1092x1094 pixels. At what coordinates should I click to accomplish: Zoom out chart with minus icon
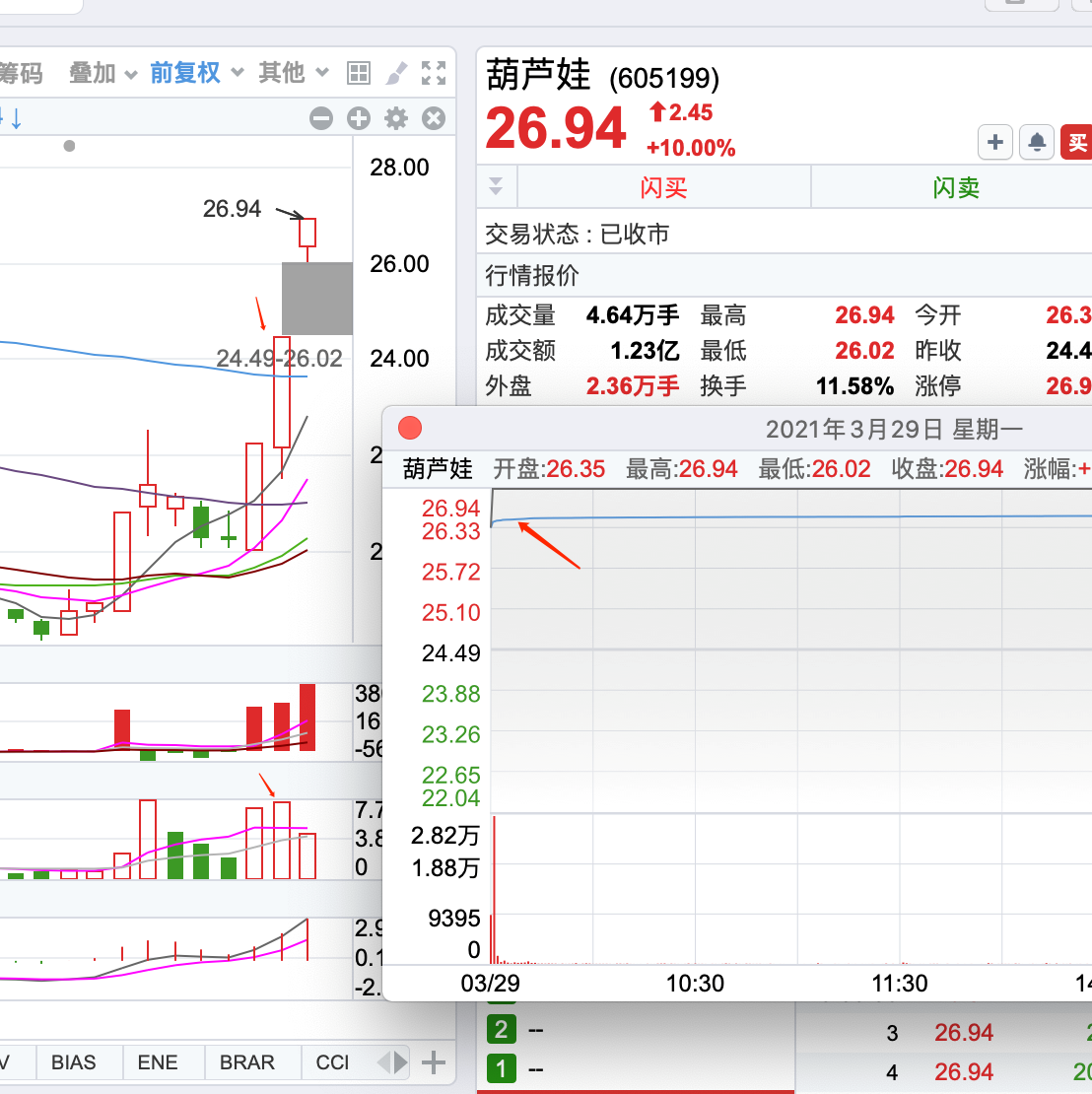[x=321, y=118]
